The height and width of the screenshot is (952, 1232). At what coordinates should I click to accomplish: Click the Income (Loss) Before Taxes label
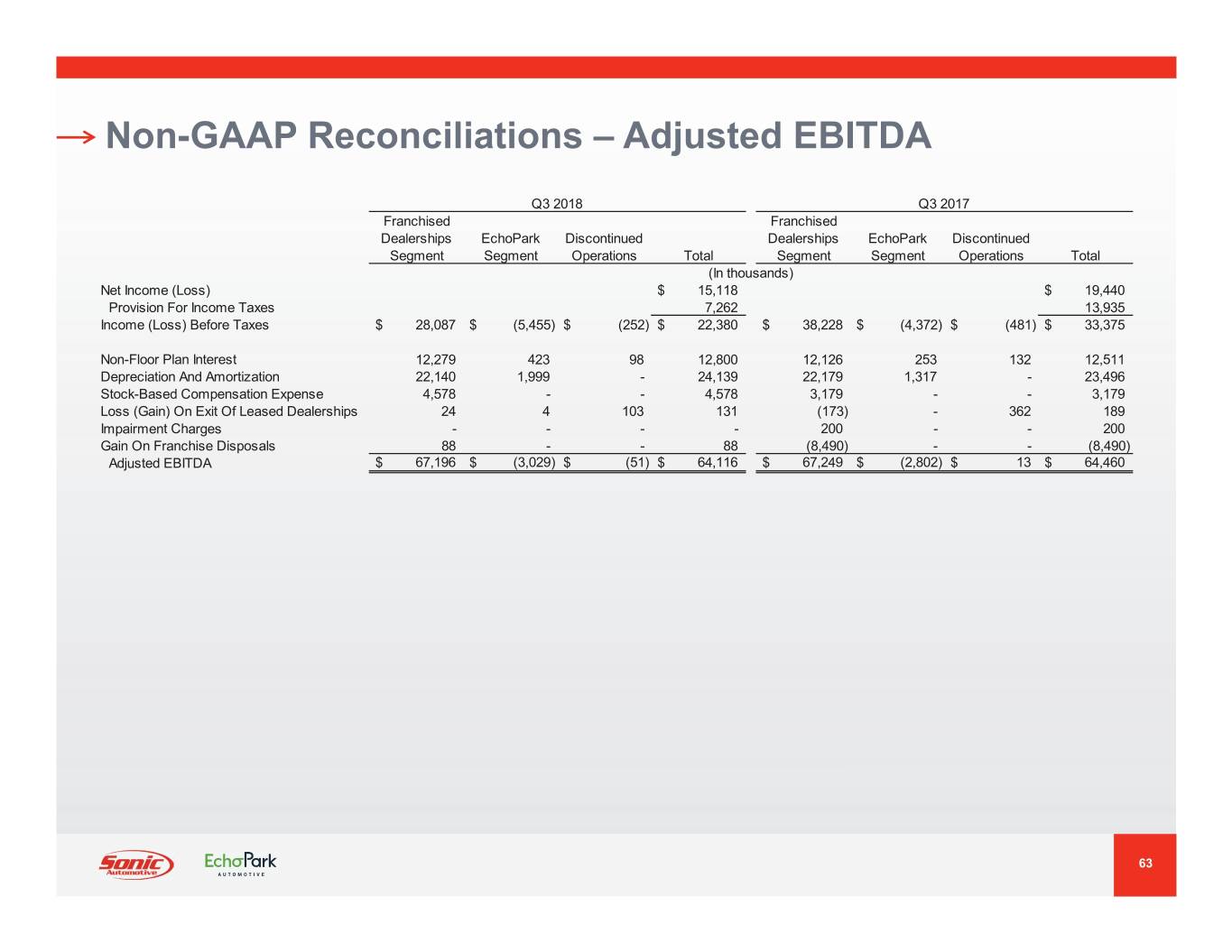coord(185,325)
